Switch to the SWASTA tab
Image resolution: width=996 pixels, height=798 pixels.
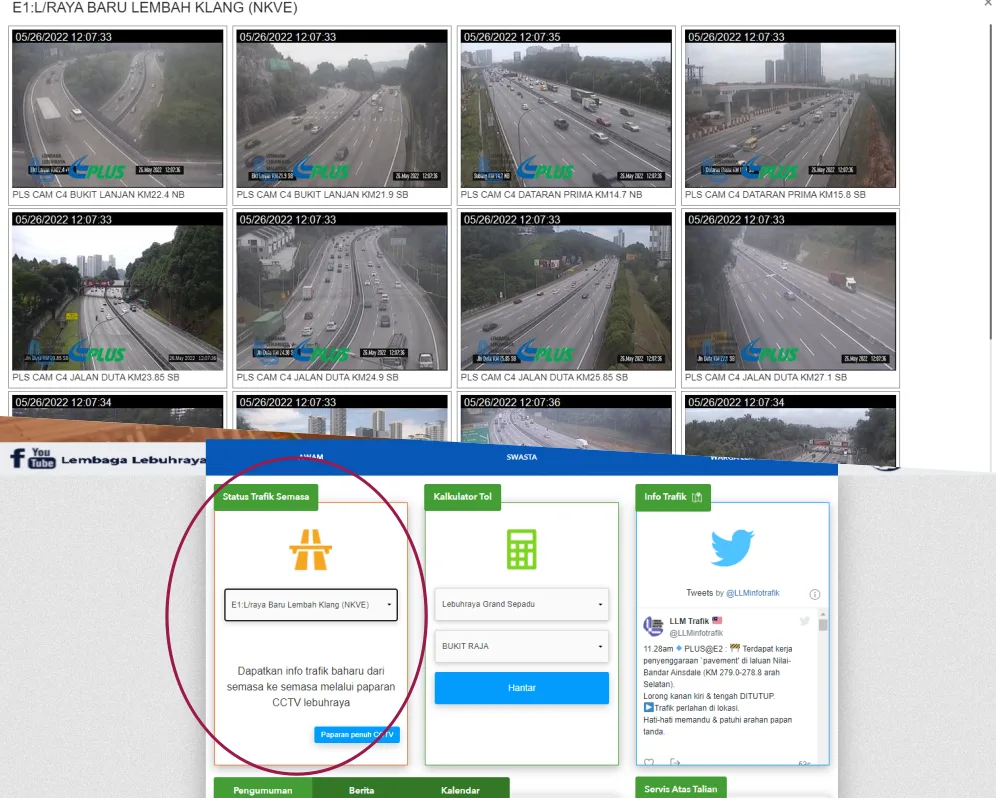pyautogui.click(x=521, y=457)
